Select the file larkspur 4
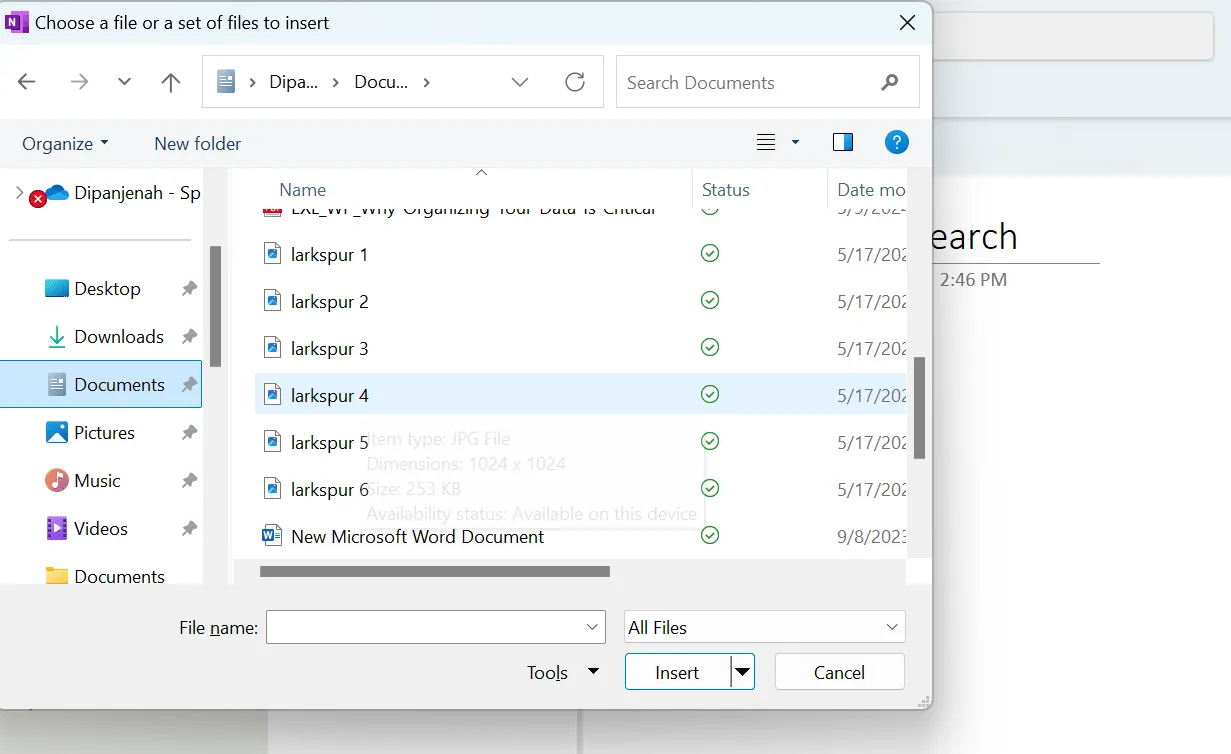 click(x=580, y=394)
